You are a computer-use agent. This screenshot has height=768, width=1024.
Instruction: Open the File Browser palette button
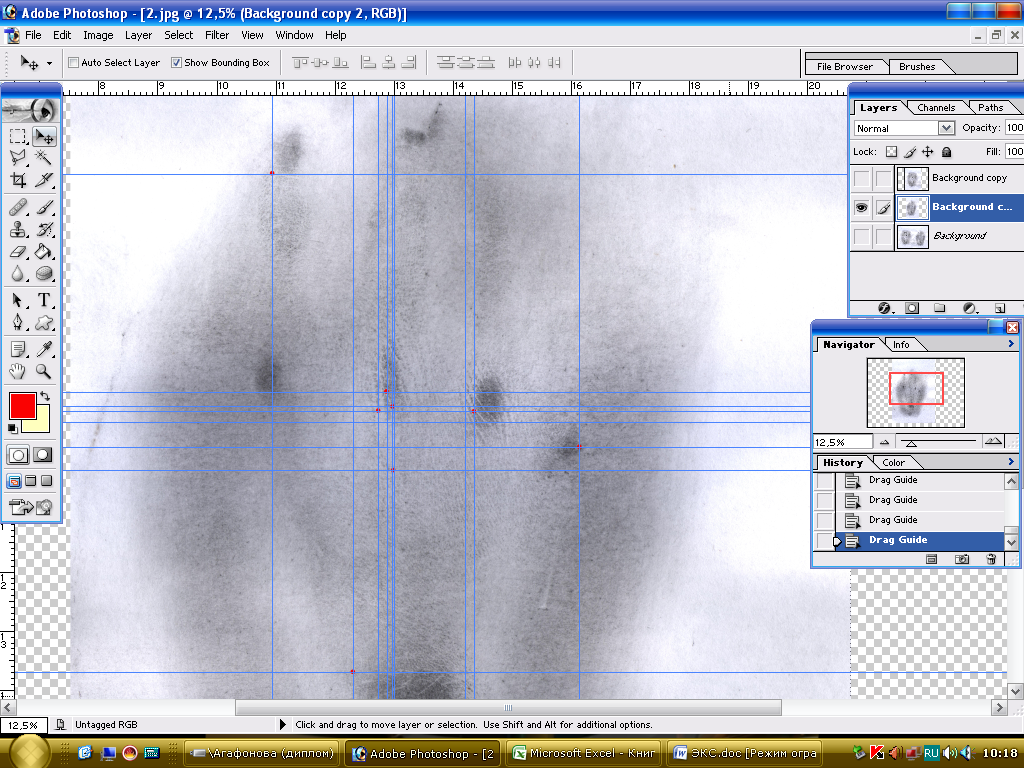point(844,67)
